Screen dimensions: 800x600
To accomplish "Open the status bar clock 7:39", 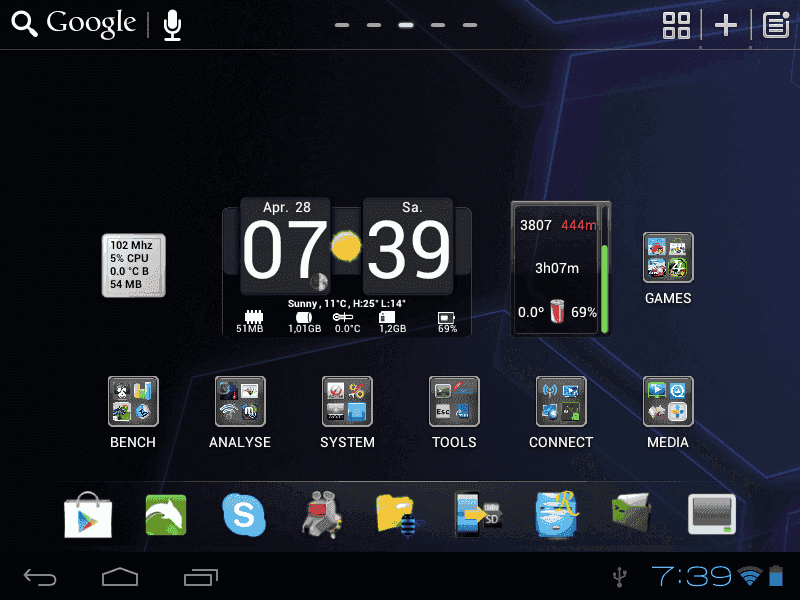I will [692, 576].
